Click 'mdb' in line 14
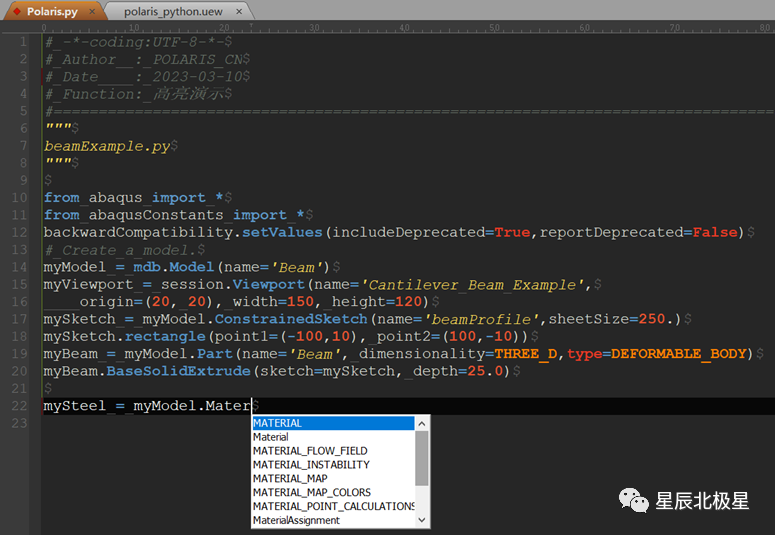Viewport: 775px width, 535px height. pos(147,267)
